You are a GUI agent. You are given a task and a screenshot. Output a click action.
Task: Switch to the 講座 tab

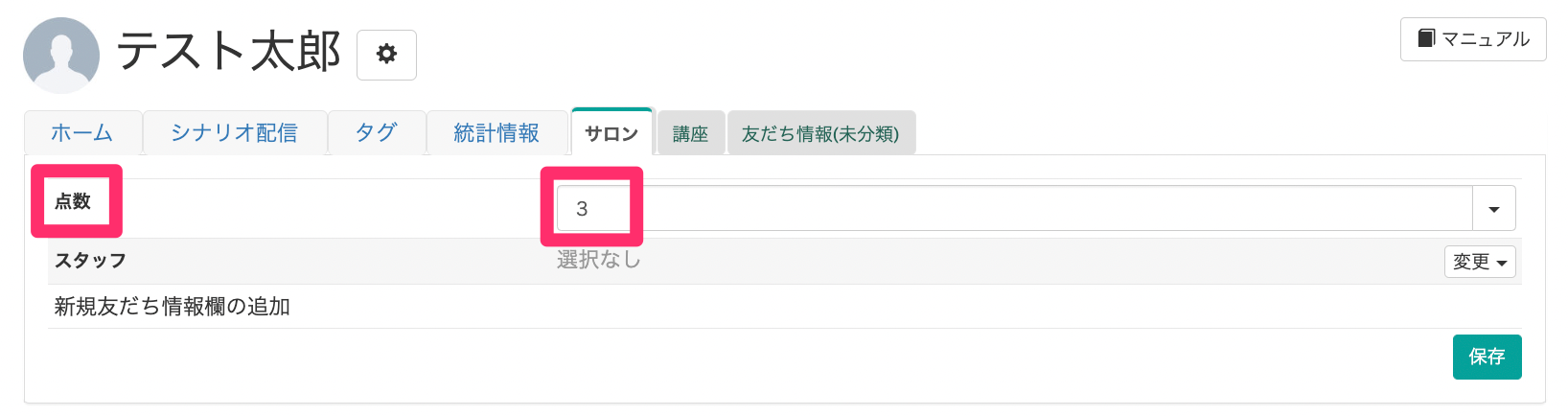click(690, 134)
